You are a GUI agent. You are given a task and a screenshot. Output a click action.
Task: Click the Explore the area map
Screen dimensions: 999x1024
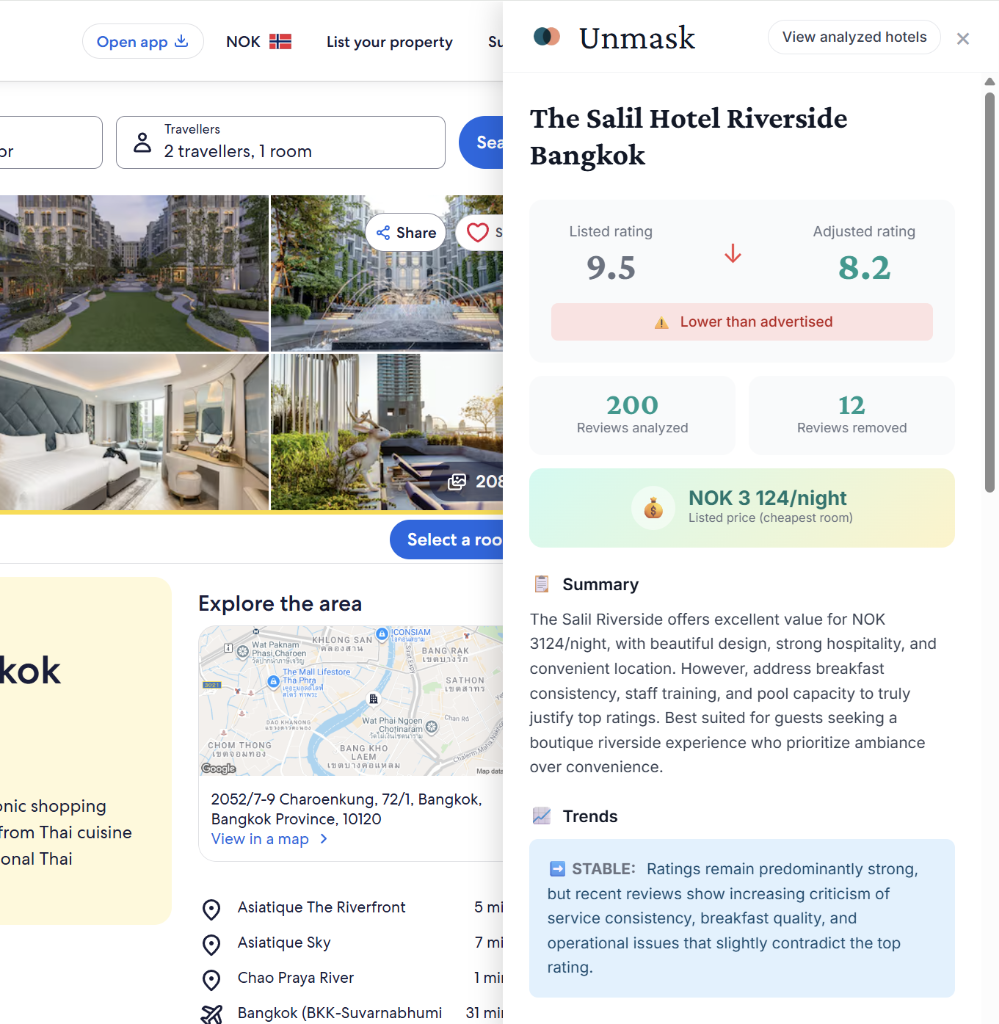click(x=351, y=700)
